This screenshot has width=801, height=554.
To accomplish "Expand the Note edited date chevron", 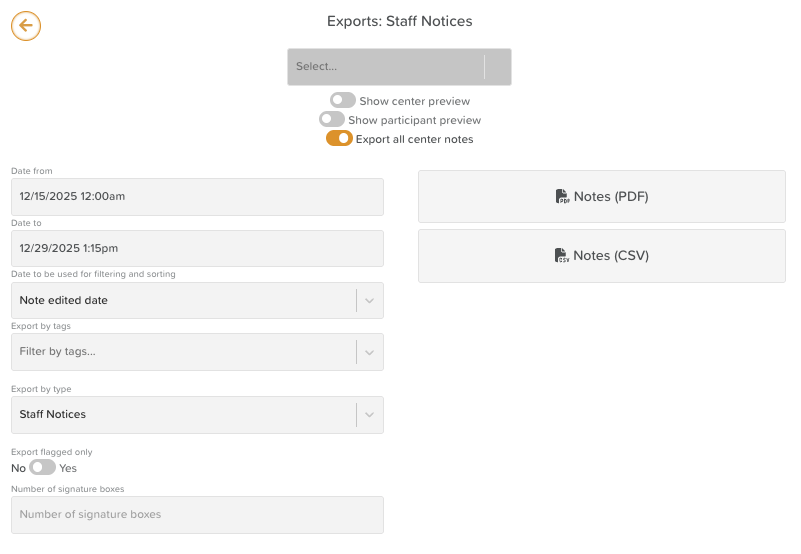I will (x=369, y=300).
